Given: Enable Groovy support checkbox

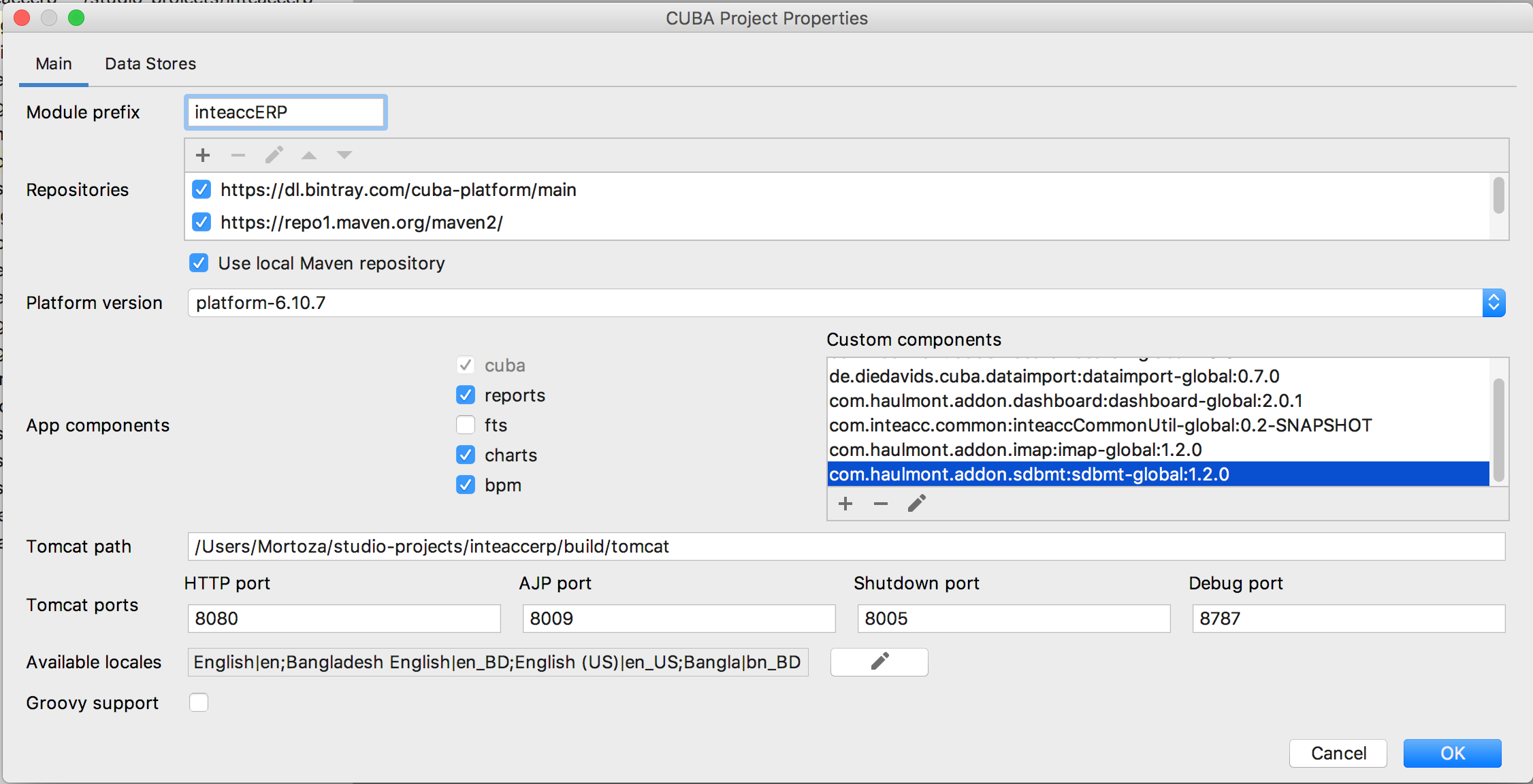Looking at the screenshot, I should coord(199,702).
